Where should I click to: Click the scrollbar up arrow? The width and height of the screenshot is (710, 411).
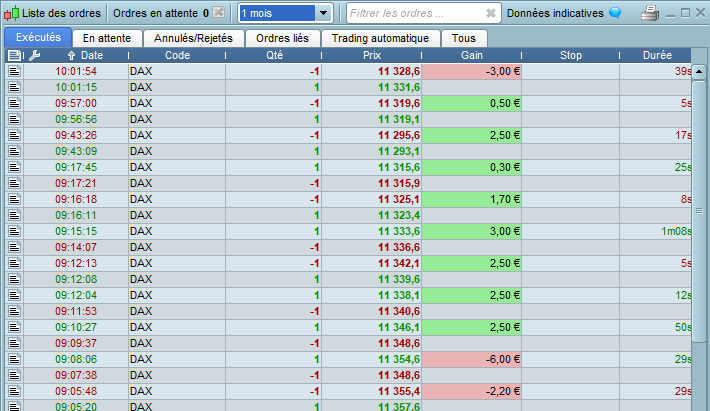point(699,72)
